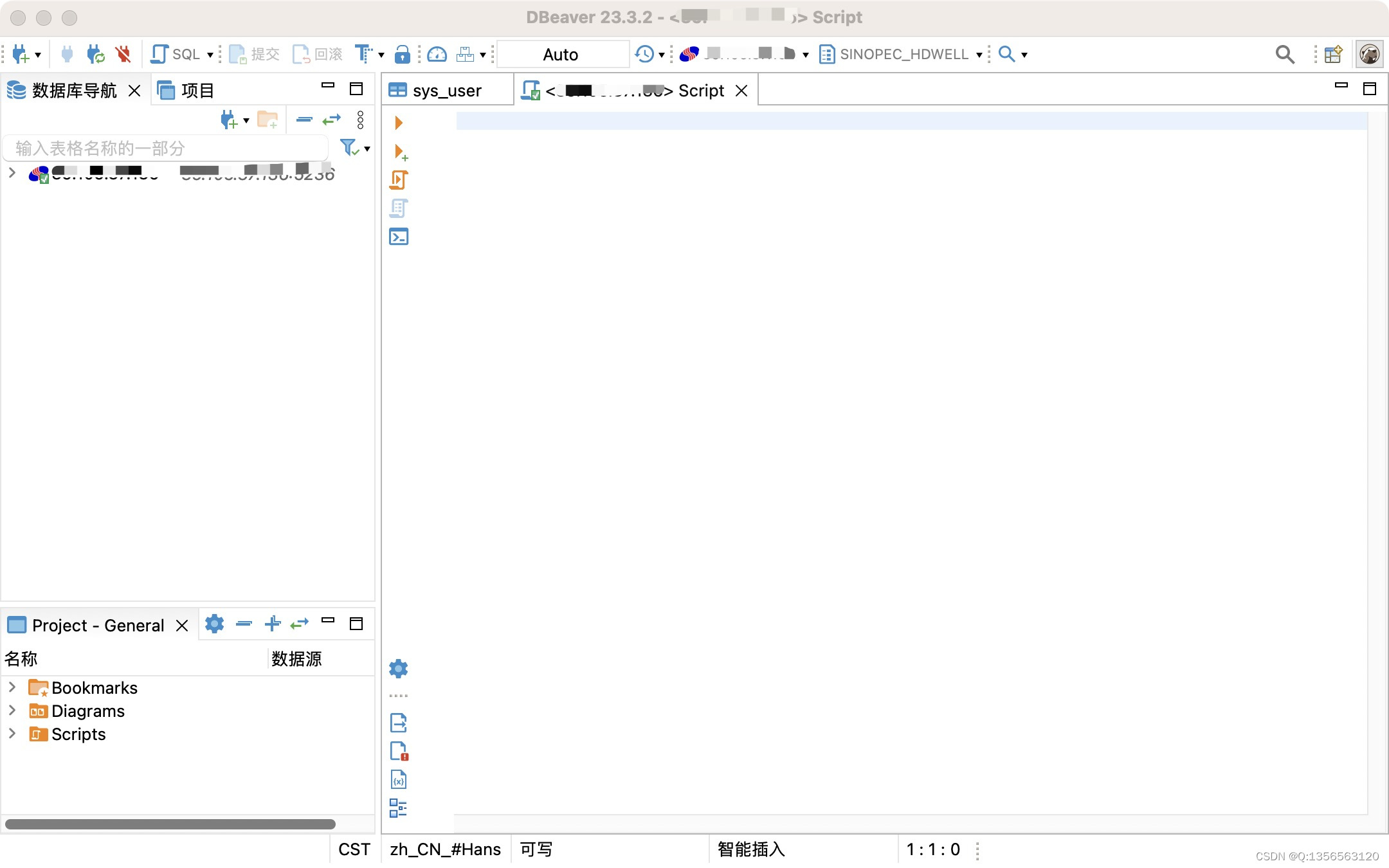Switch to the 项目 panel tab
This screenshot has height=868, width=1389.
pos(197,90)
